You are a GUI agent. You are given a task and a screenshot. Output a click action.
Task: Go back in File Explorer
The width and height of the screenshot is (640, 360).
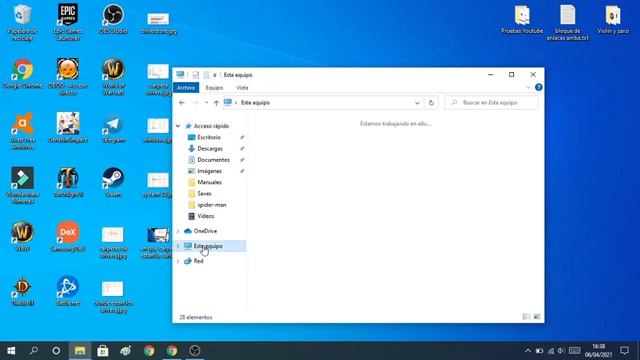coord(182,103)
